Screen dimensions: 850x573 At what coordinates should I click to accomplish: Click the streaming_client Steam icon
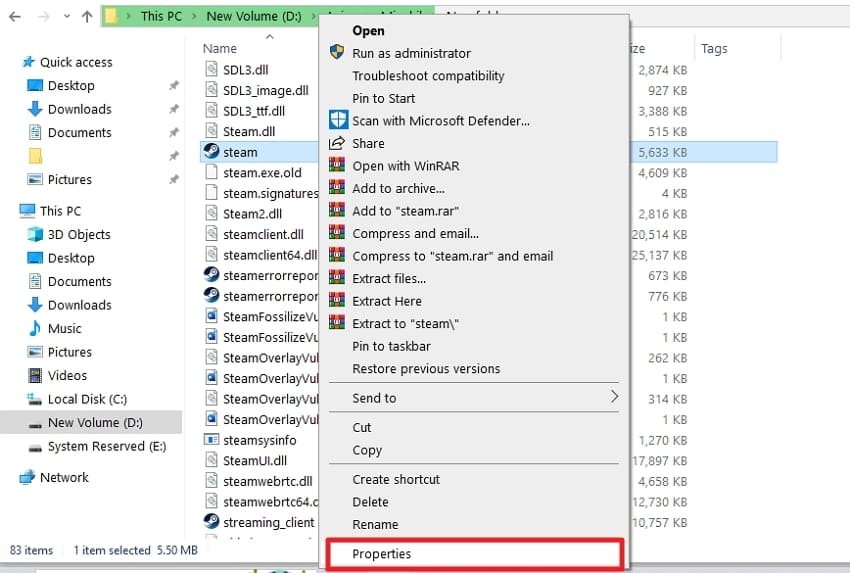pyautogui.click(x=211, y=521)
